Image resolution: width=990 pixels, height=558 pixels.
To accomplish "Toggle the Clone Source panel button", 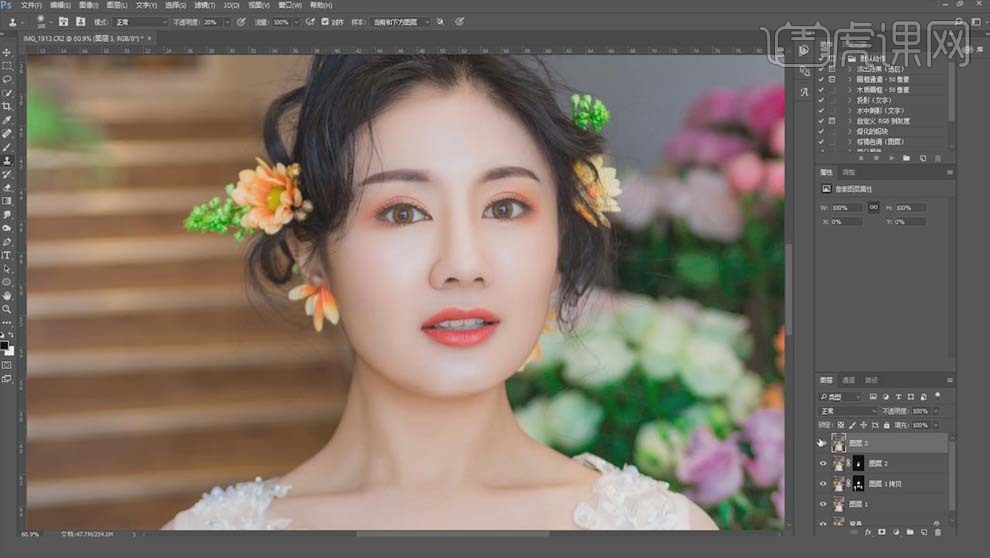I will click(x=80, y=21).
